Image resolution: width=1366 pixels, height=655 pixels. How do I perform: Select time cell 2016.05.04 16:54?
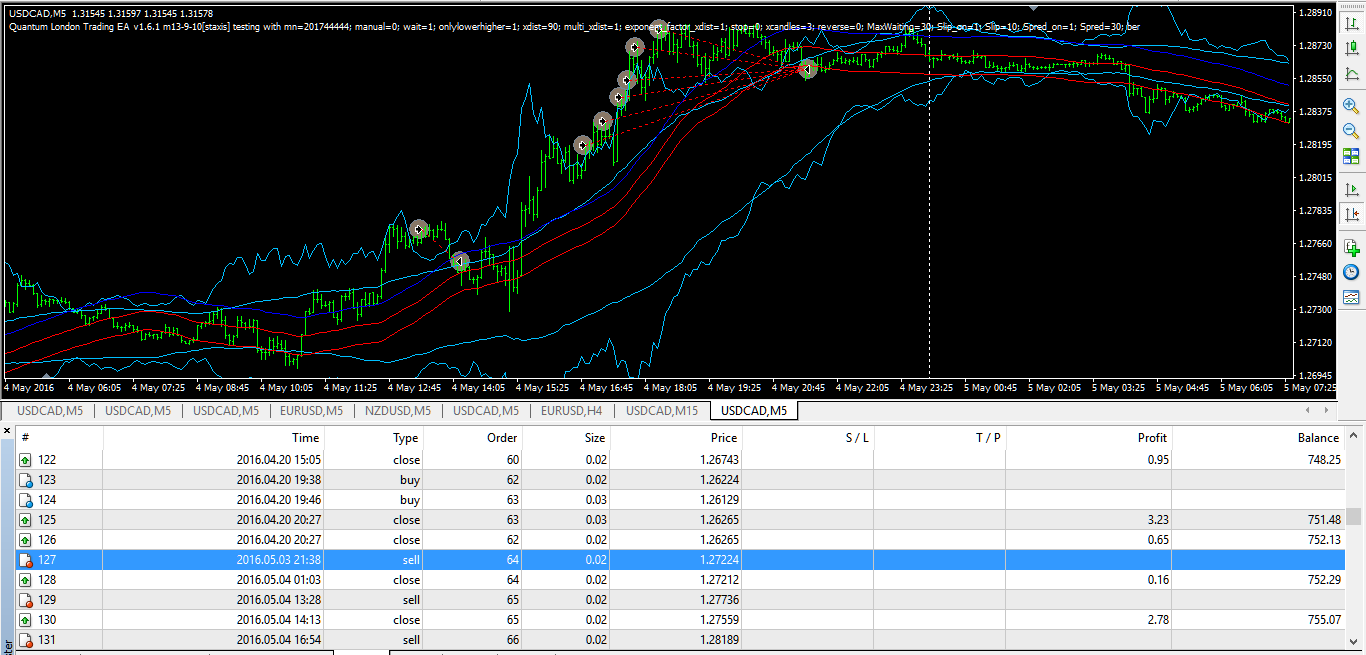point(278,640)
